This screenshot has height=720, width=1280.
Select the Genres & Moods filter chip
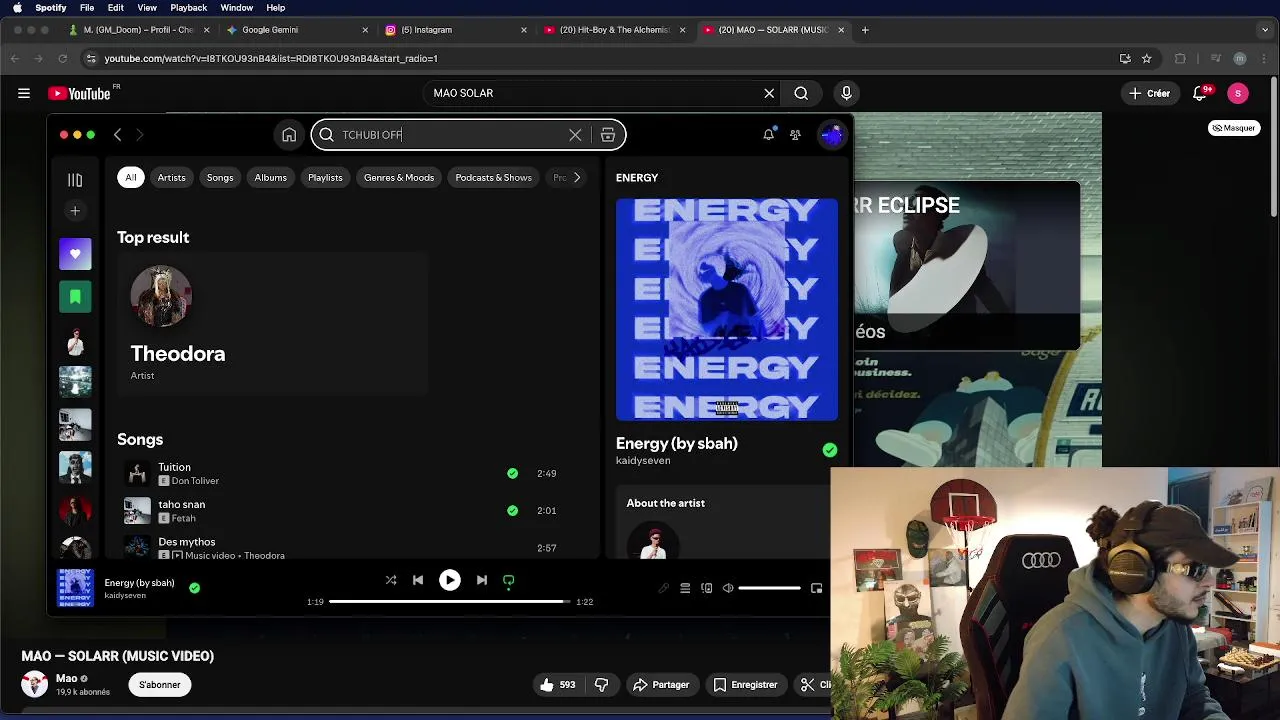[399, 177]
